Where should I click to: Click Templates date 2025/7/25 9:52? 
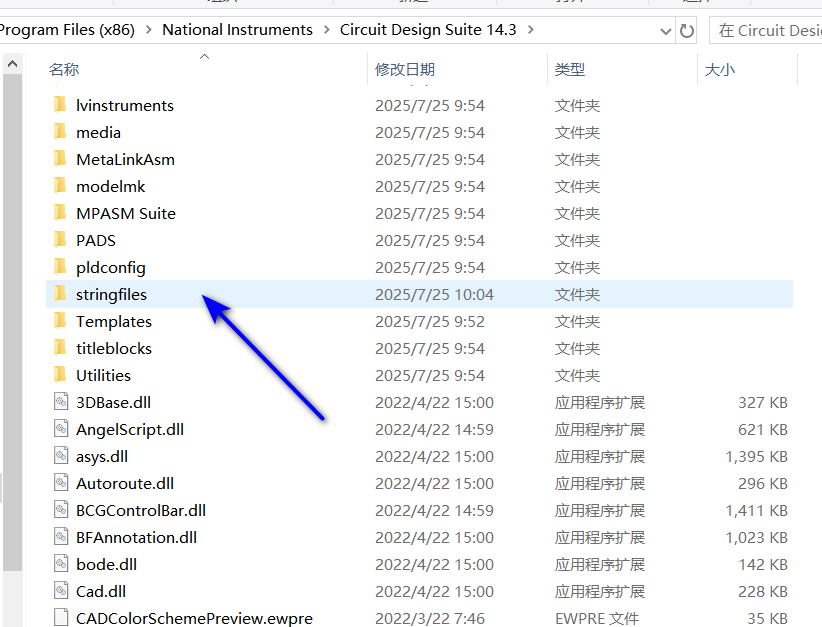[430, 321]
